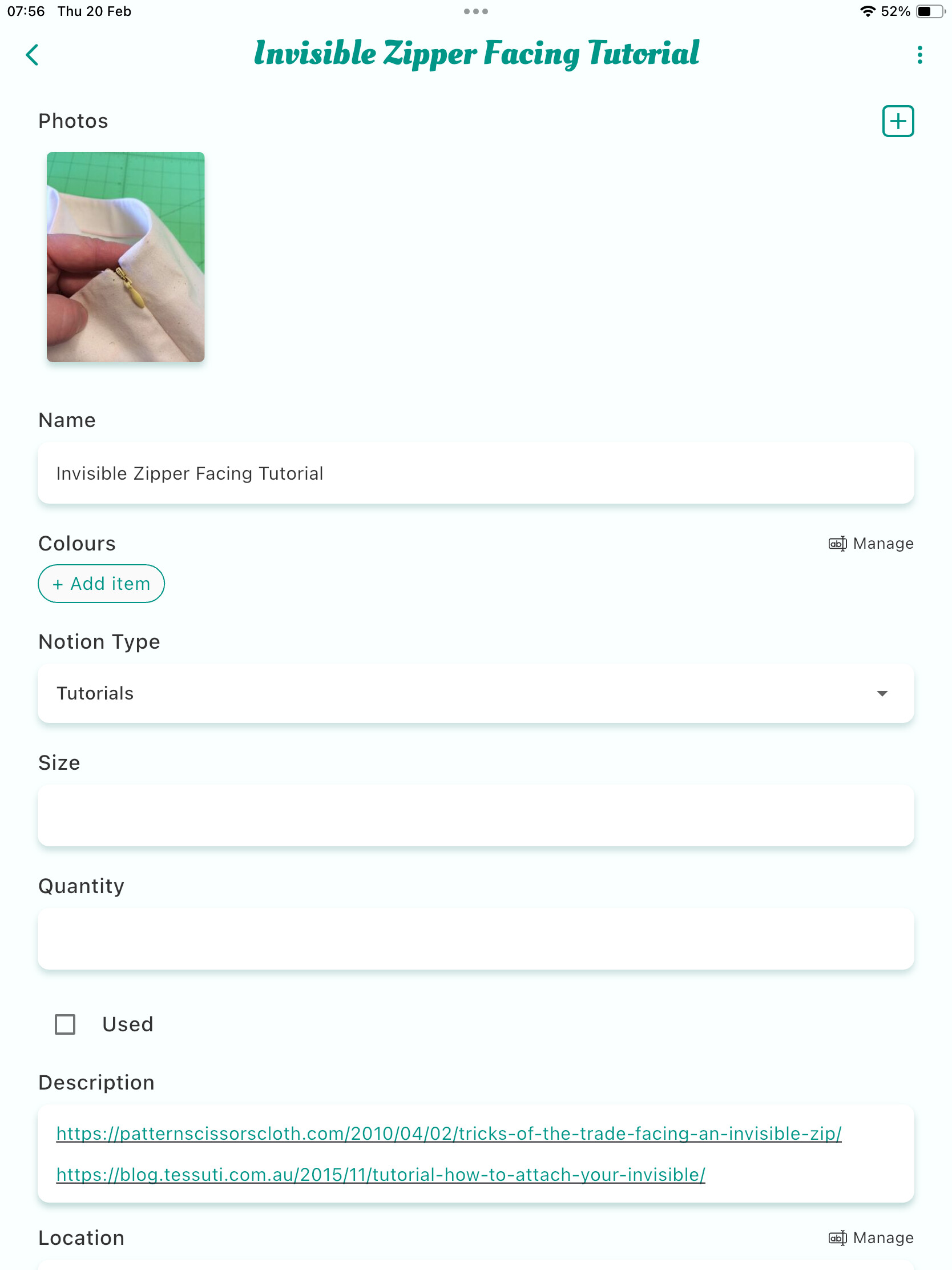Tap the three-dot multitasking indicator at top
This screenshot has height=1270, width=952.
pyautogui.click(x=475, y=11)
